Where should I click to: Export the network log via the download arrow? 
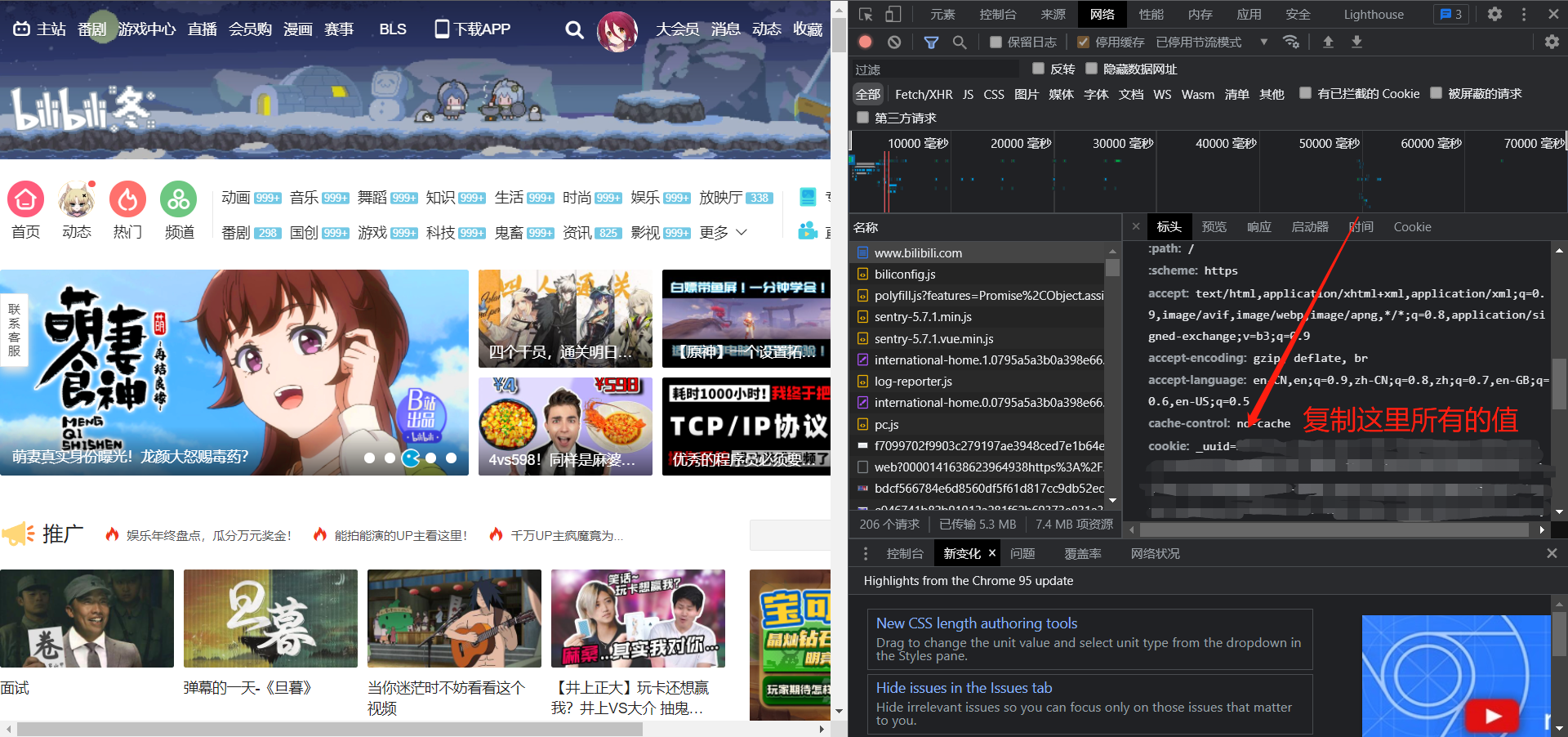[x=1357, y=42]
